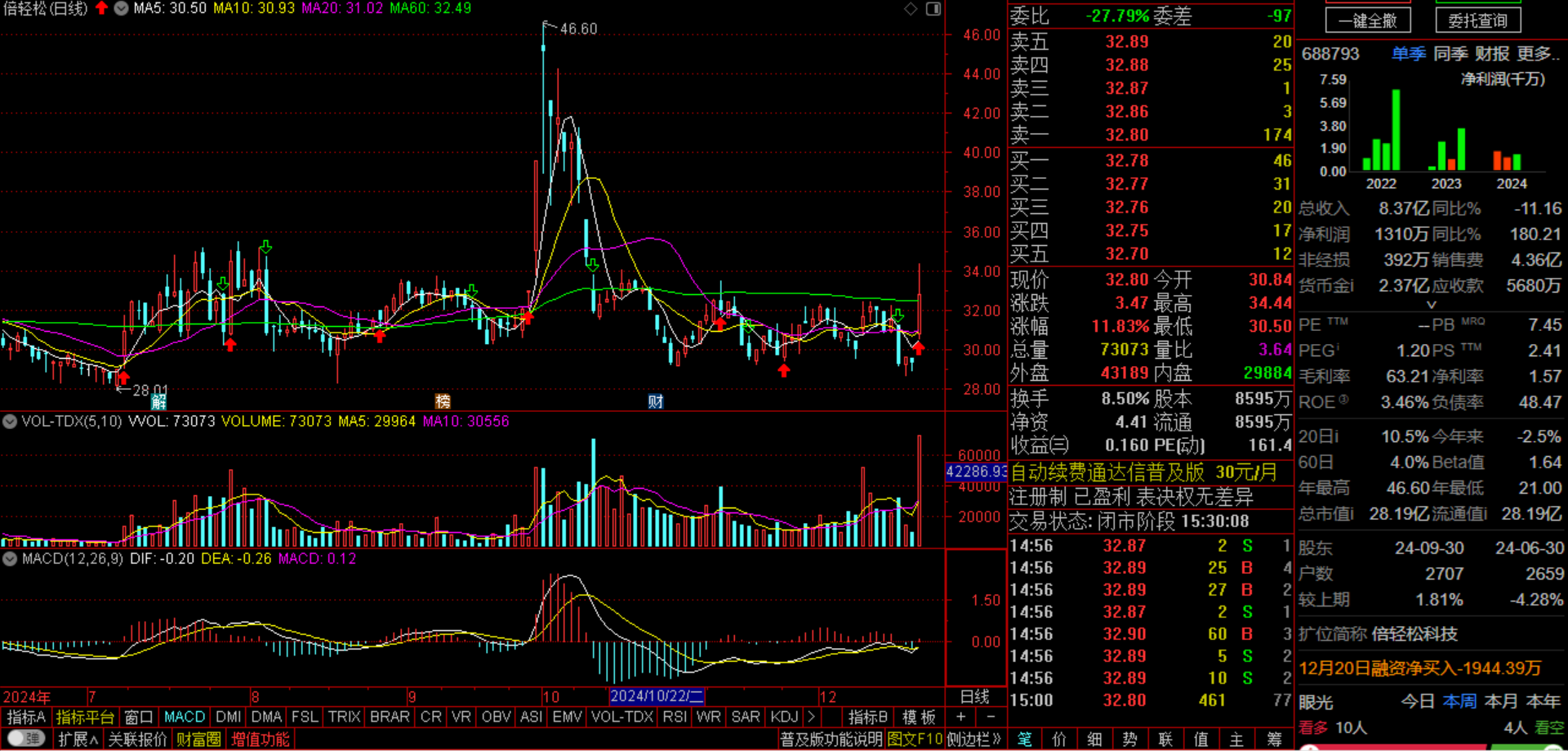The width and height of the screenshot is (1568, 751).
Task: Switch indicator to DMI
Action: tap(228, 717)
